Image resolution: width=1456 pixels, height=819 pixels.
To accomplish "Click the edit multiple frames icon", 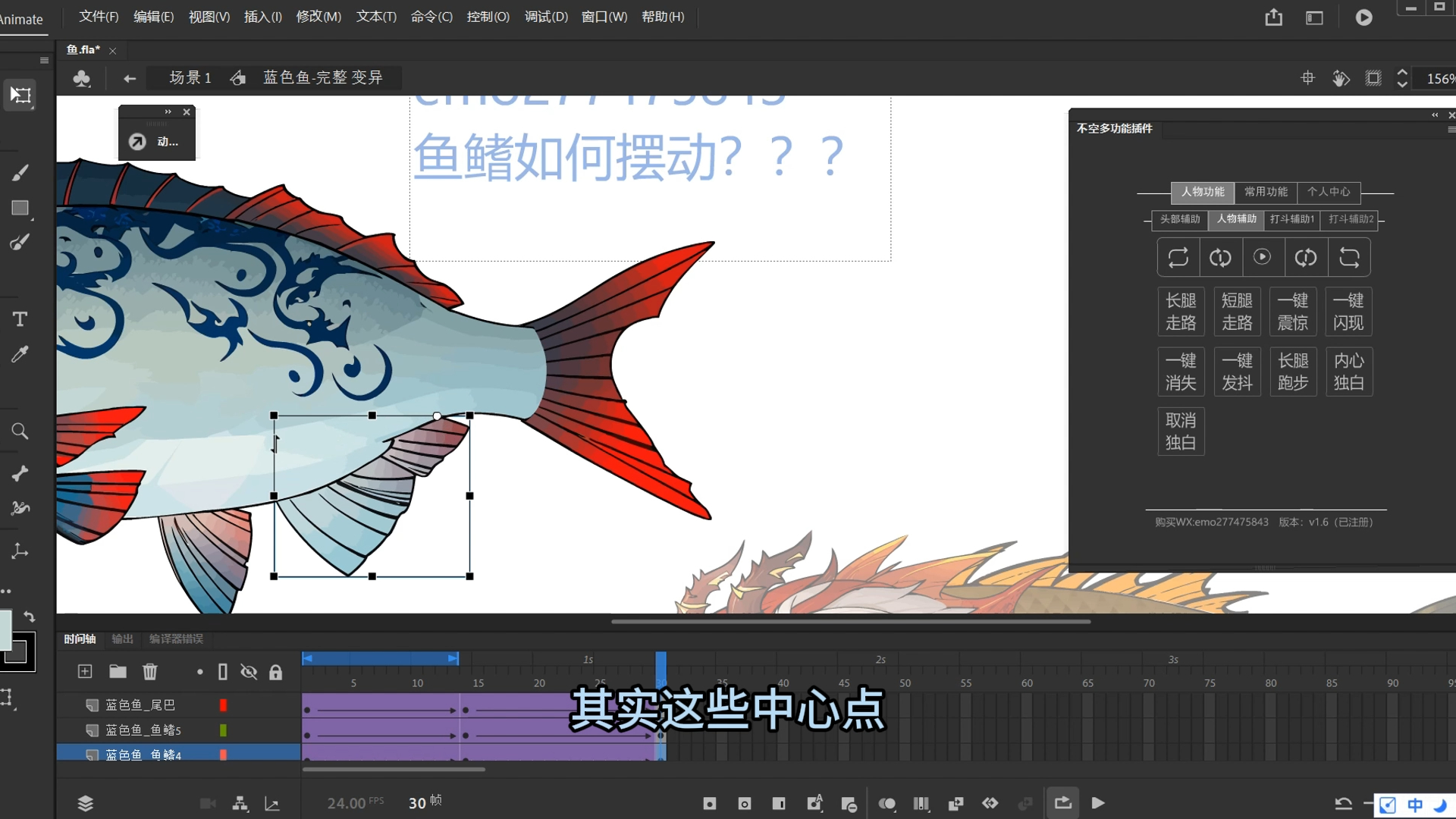I will point(921,804).
